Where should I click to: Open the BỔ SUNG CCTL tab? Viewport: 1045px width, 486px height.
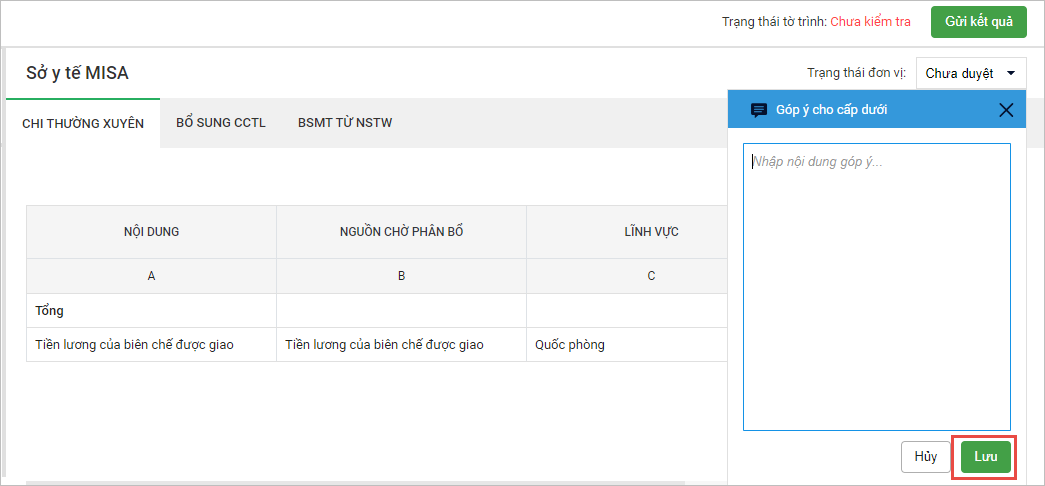pyautogui.click(x=220, y=124)
